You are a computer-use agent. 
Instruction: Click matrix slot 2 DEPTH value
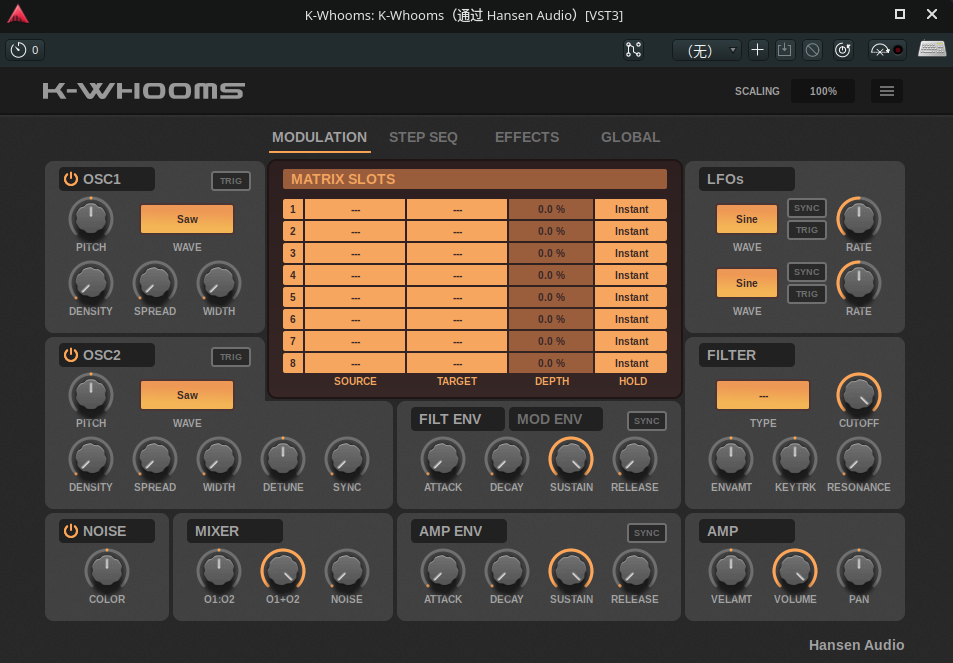pos(551,232)
